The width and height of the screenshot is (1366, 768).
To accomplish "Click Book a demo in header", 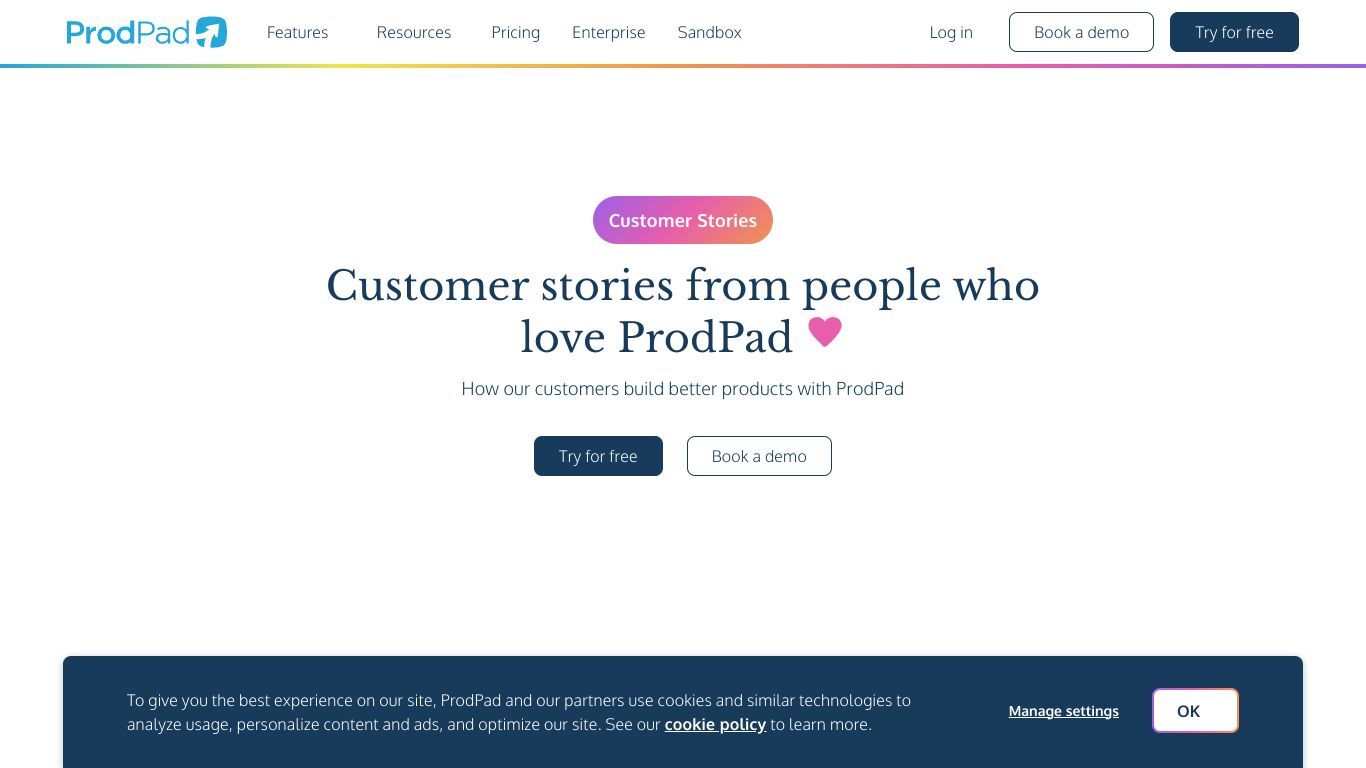I will pyautogui.click(x=1081, y=32).
